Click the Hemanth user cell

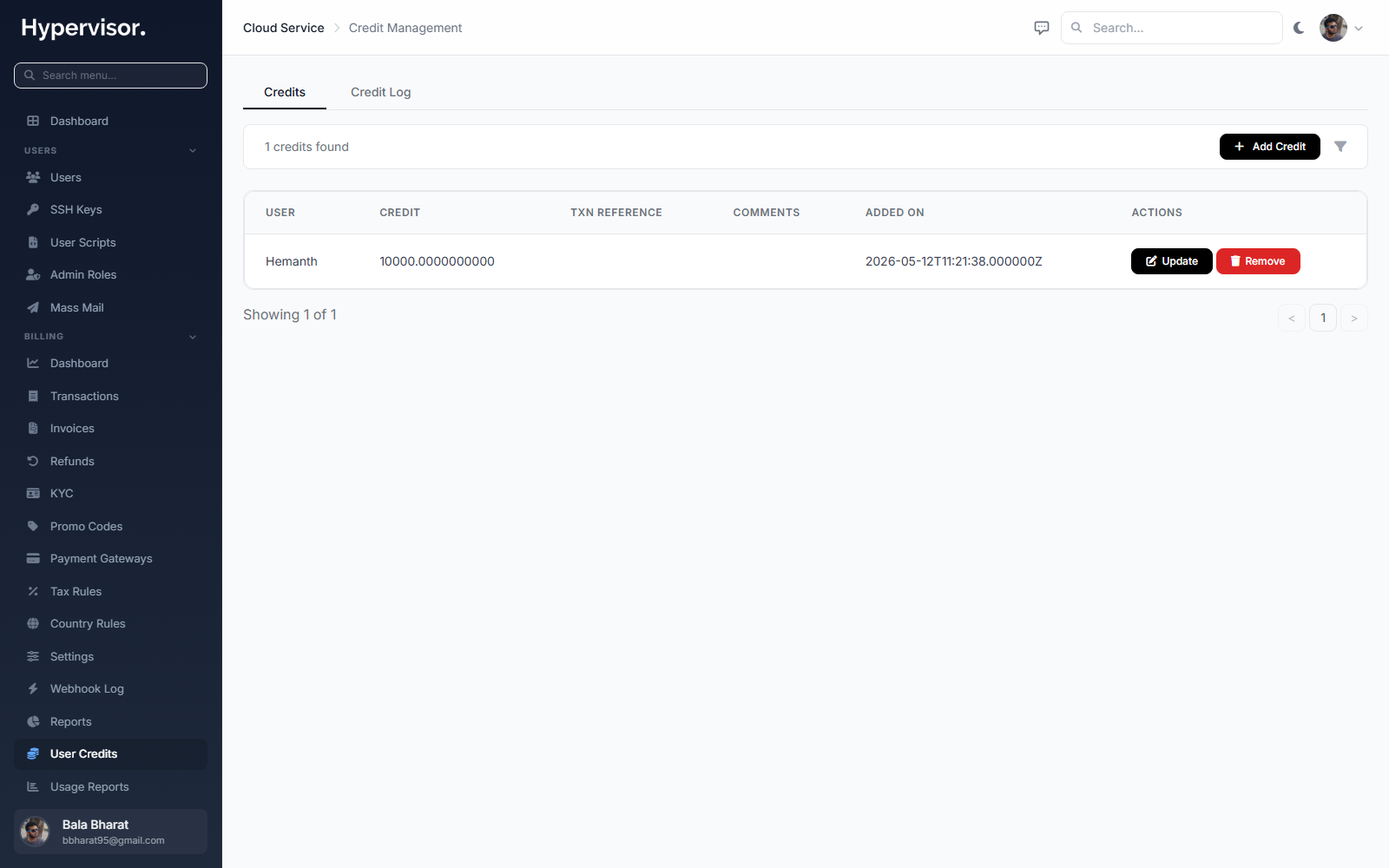tap(292, 261)
